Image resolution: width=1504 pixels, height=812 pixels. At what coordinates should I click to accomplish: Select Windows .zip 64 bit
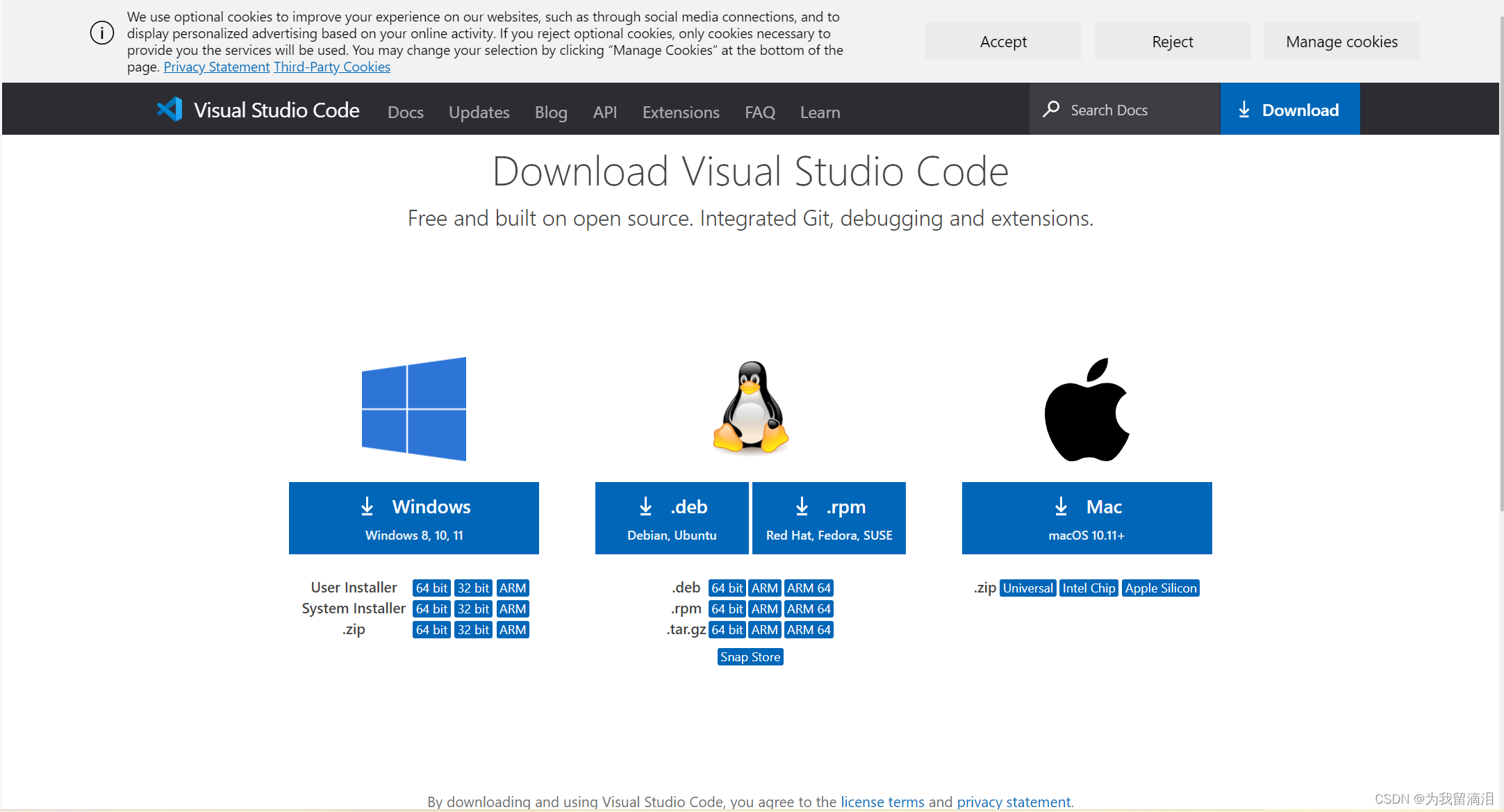431,629
